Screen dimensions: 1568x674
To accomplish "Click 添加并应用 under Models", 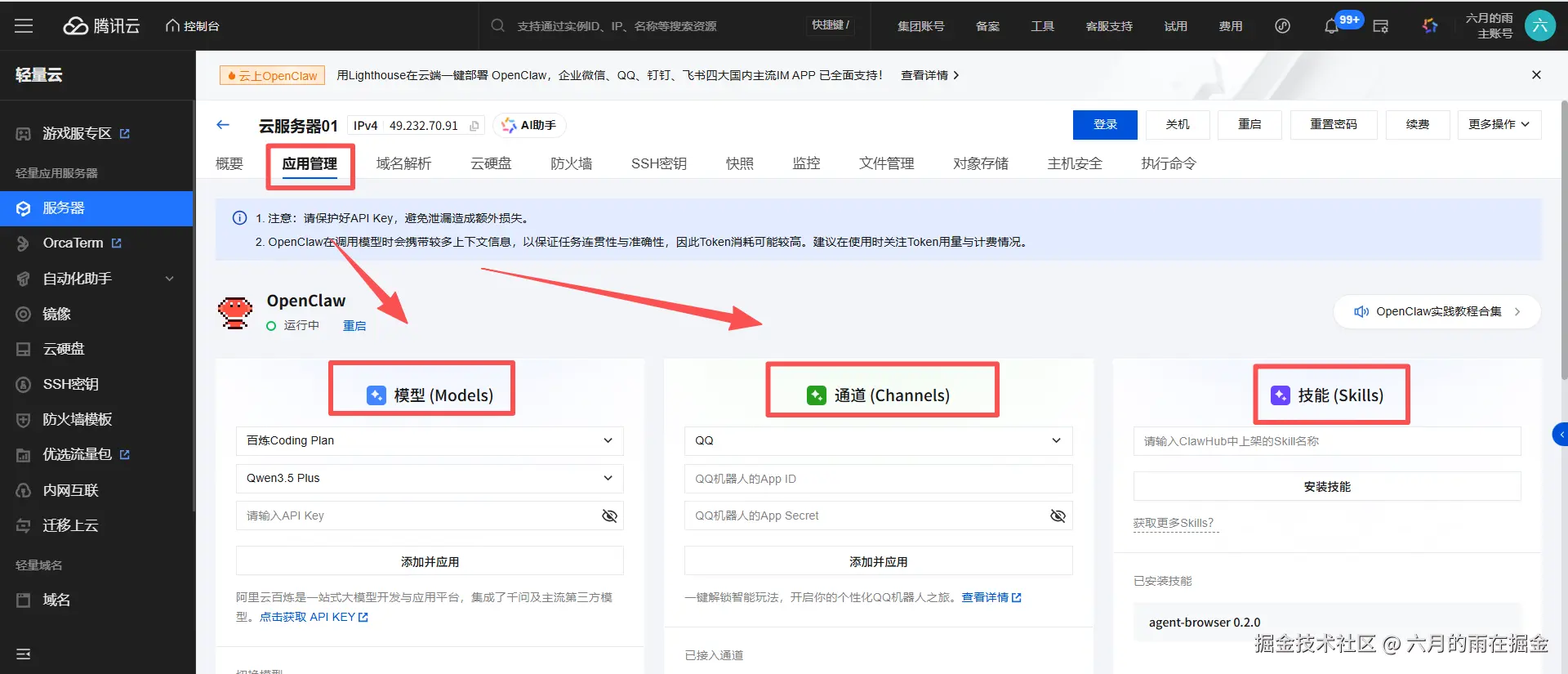I will 430,561.
